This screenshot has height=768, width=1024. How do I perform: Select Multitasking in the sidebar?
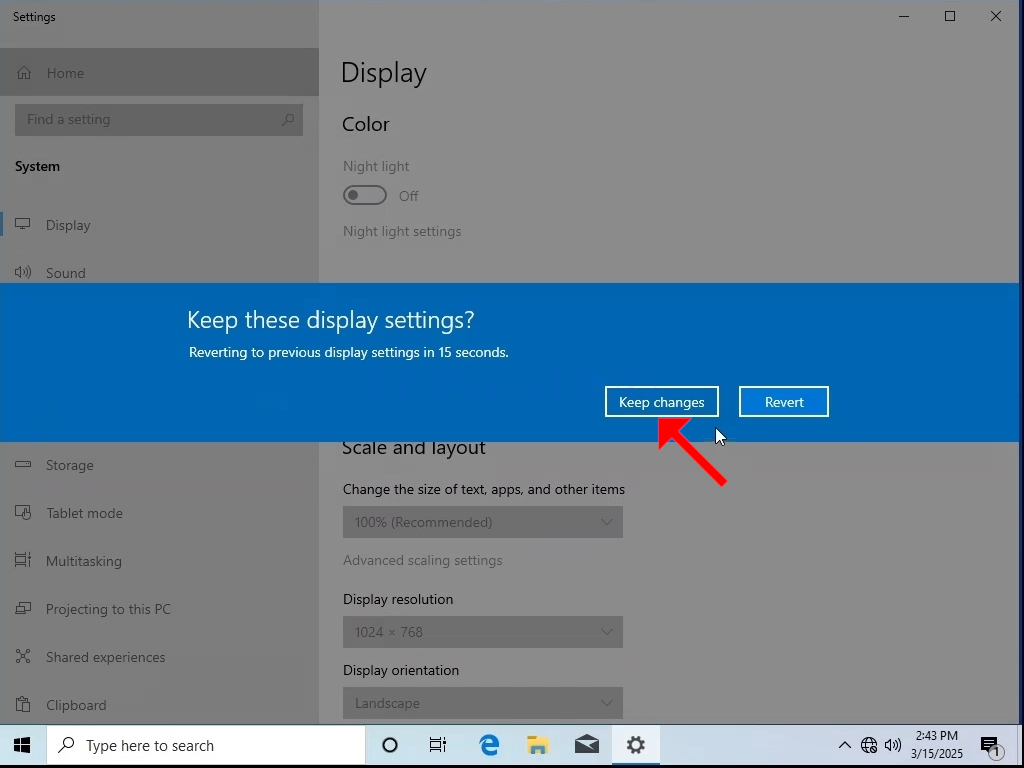coord(159,561)
